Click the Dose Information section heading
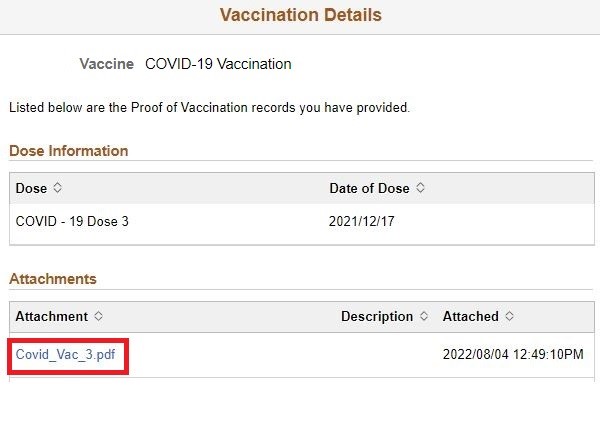 68,151
